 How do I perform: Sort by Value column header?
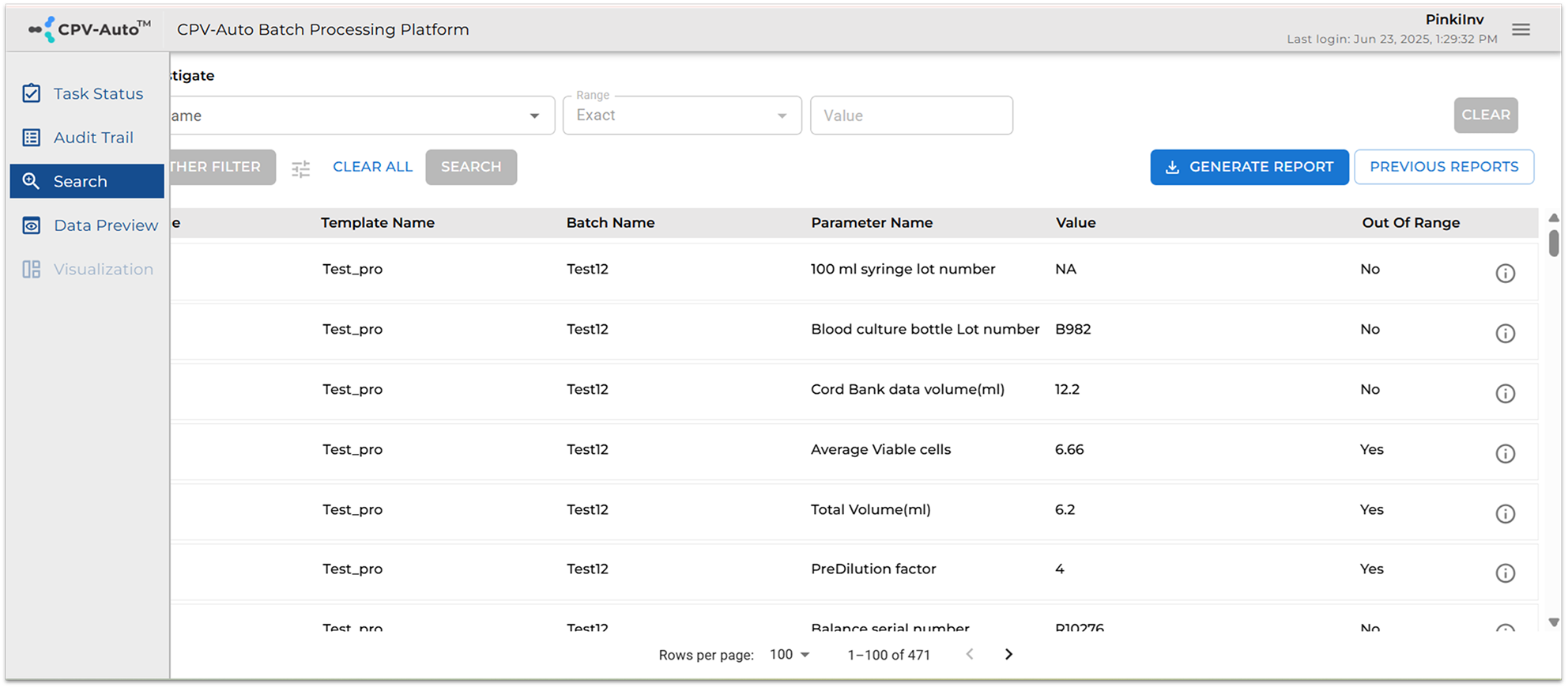pos(1076,223)
